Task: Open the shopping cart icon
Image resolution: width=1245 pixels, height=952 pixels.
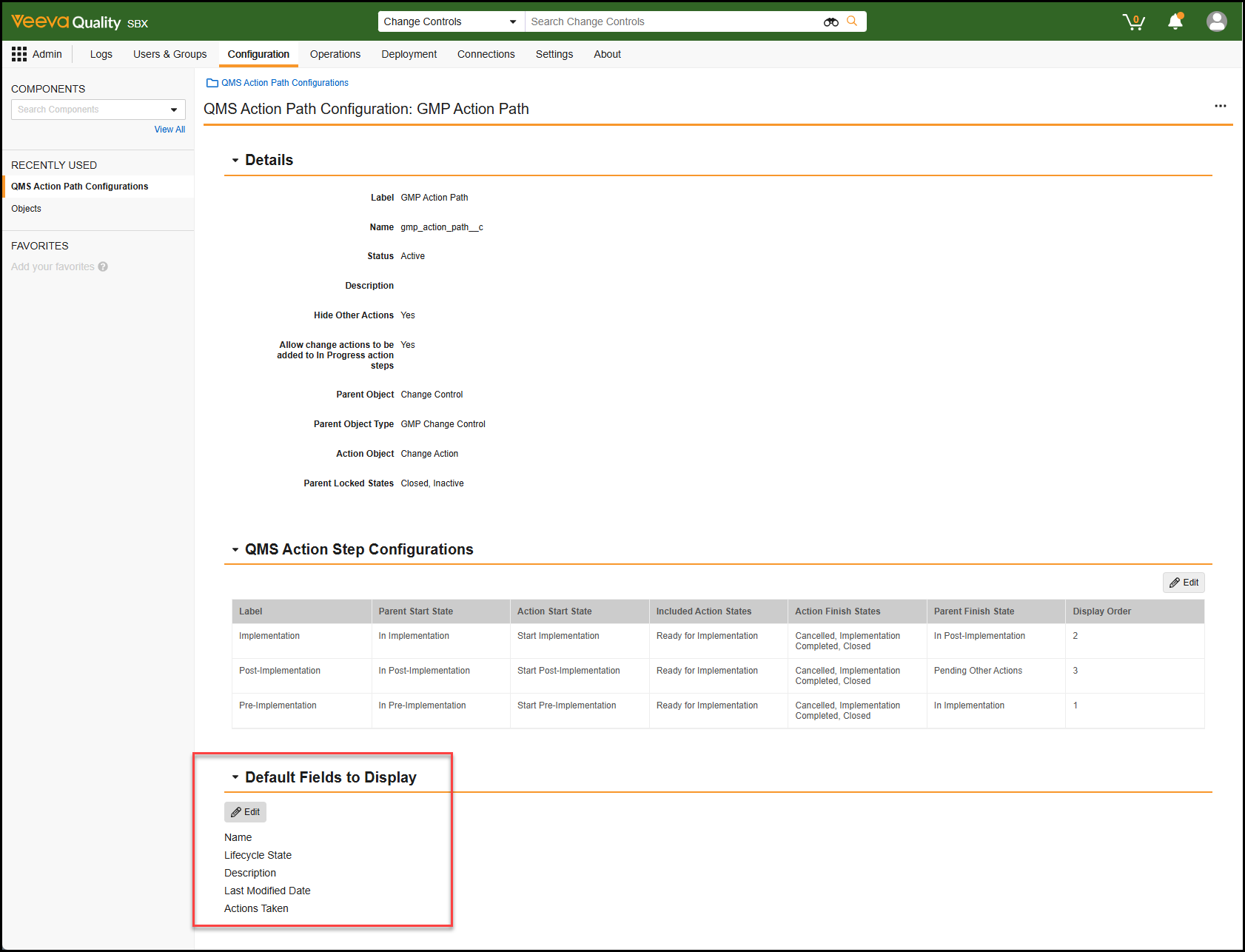Action: [1132, 22]
